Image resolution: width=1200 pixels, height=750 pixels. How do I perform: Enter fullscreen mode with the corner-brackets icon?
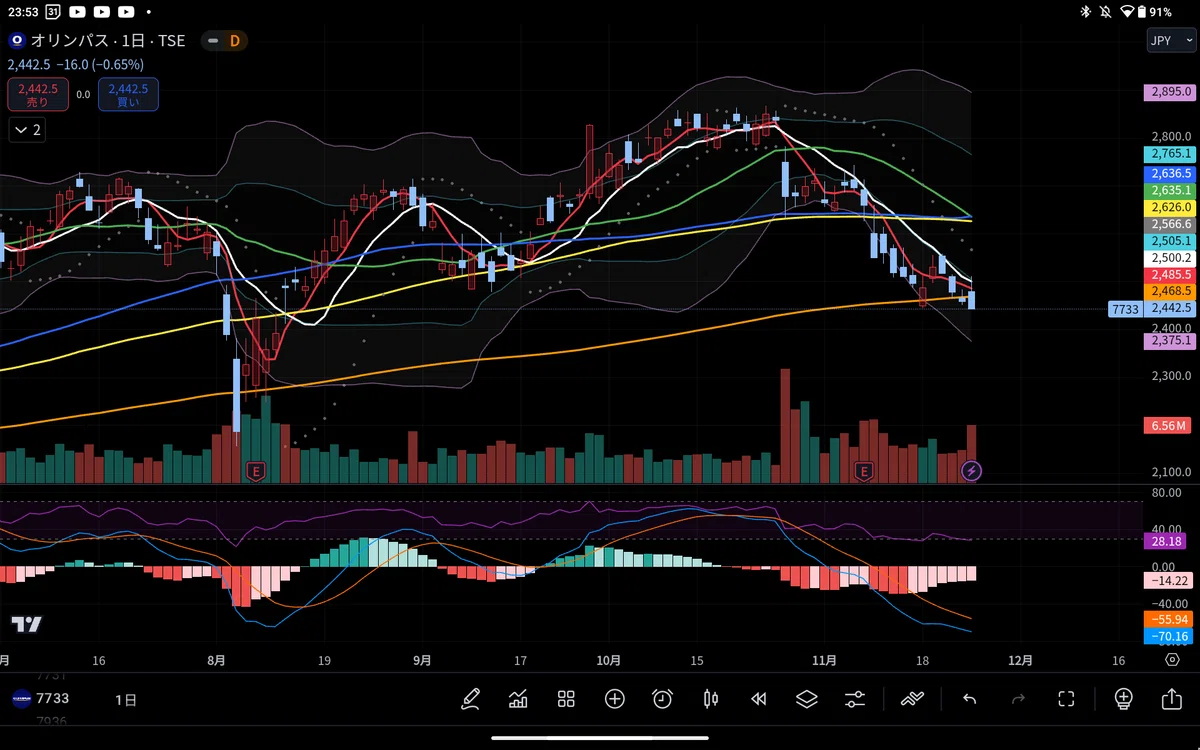(x=1066, y=699)
